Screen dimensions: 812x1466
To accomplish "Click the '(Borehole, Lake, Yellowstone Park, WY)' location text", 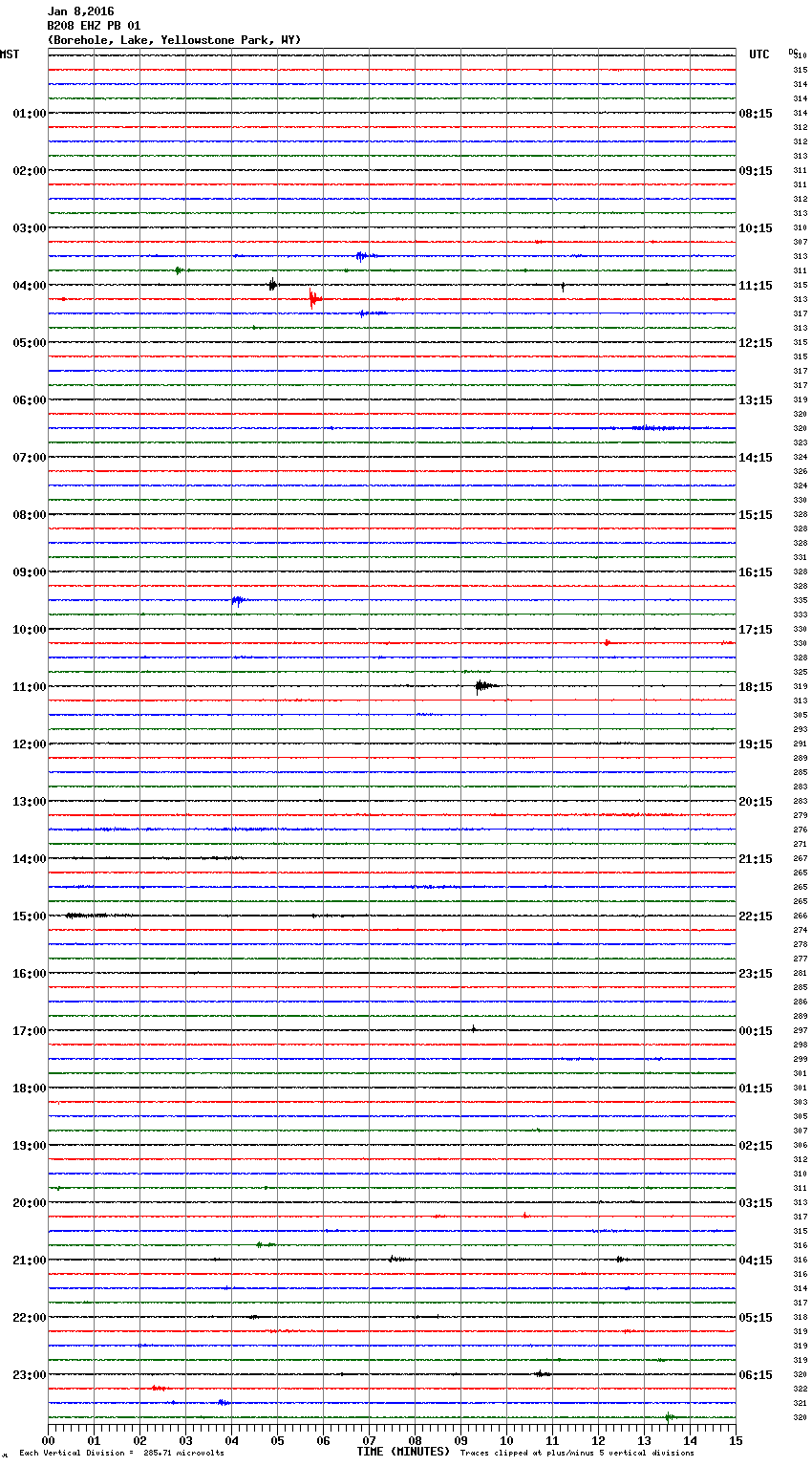I will click(x=174, y=40).
